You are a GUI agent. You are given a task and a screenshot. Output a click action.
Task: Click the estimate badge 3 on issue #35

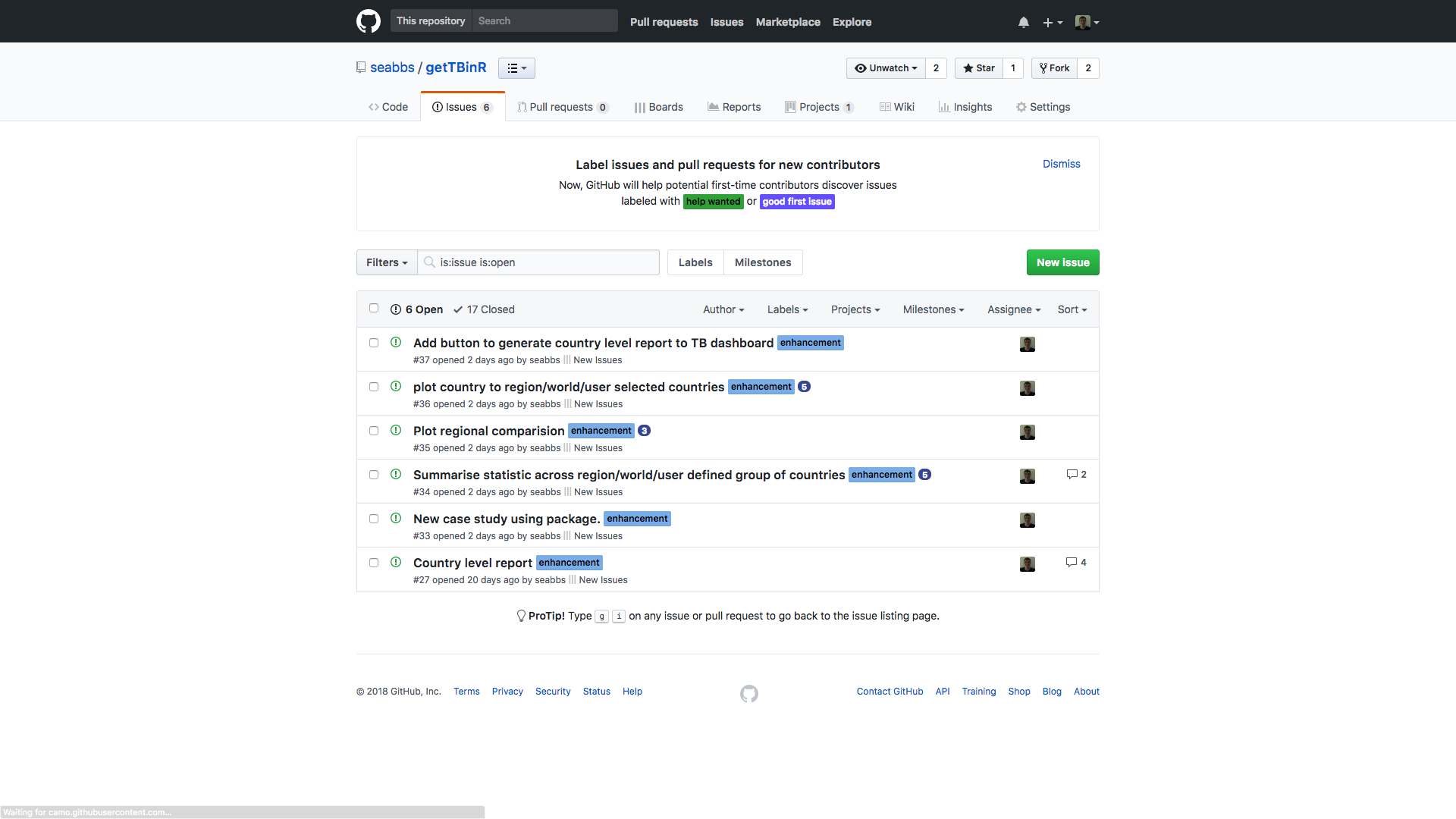click(x=644, y=431)
